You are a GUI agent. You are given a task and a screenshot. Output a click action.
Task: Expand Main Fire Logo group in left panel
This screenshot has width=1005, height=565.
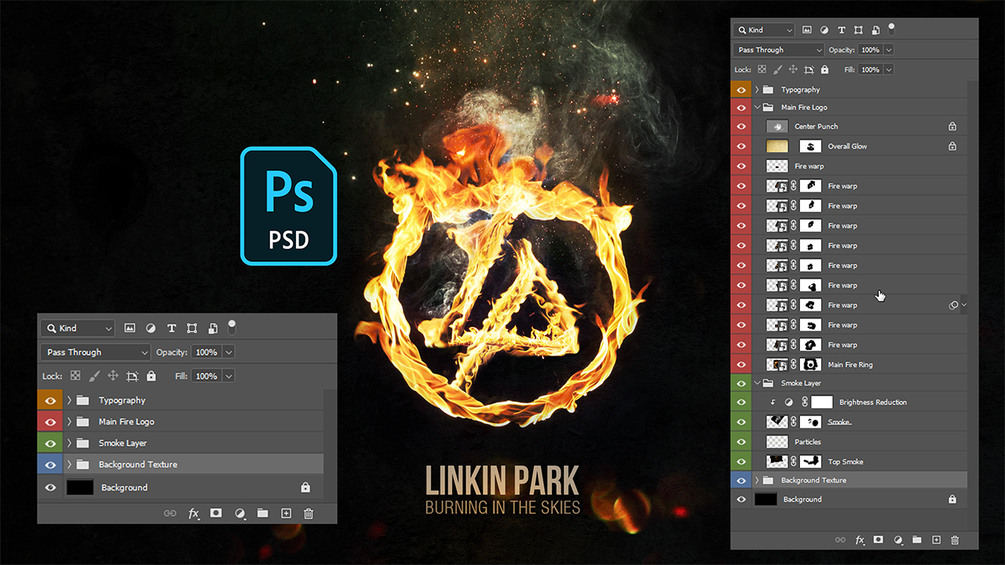pyautogui.click(x=69, y=422)
